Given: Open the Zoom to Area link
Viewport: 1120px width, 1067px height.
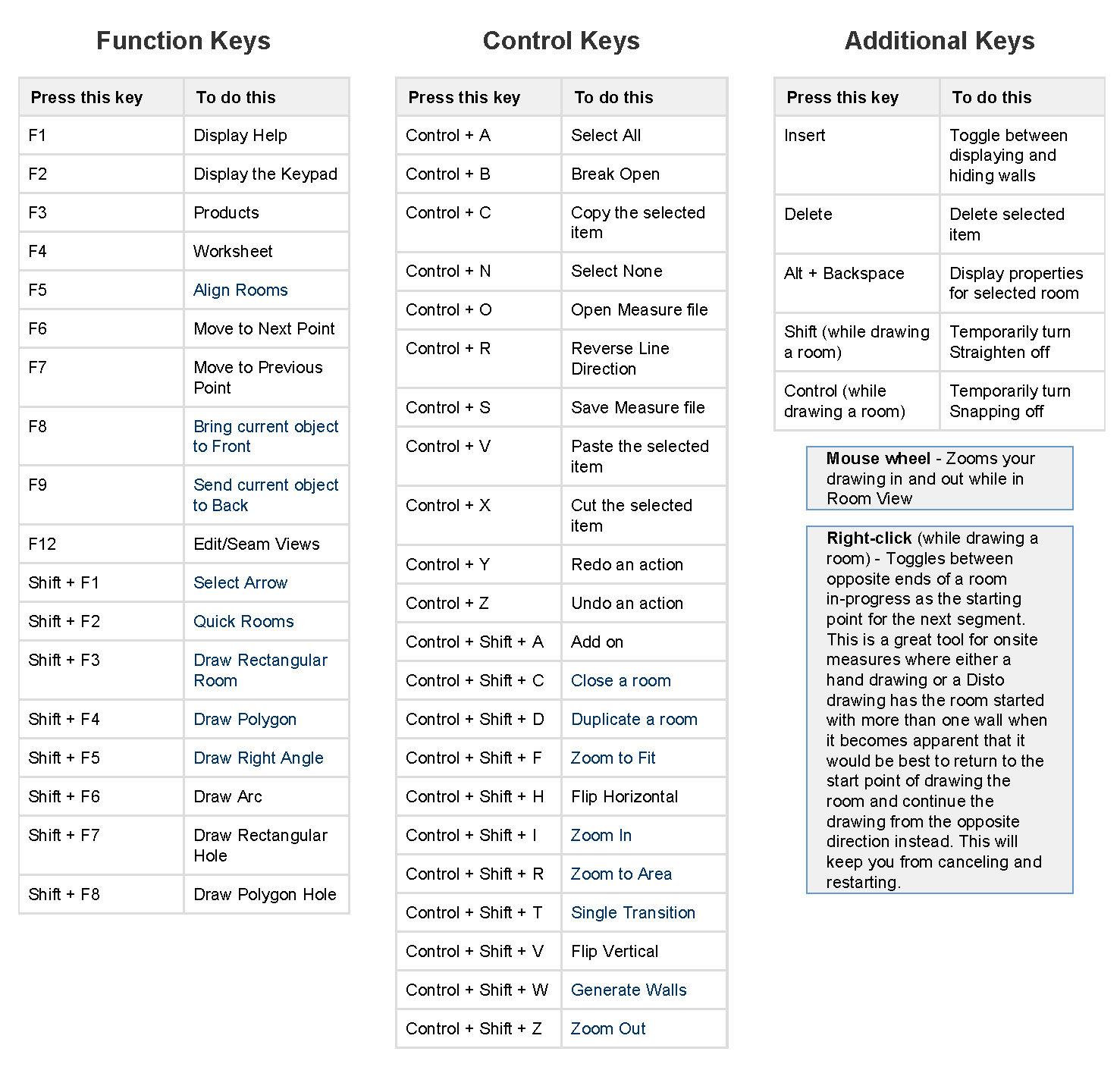Looking at the screenshot, I should coord(621,874).
